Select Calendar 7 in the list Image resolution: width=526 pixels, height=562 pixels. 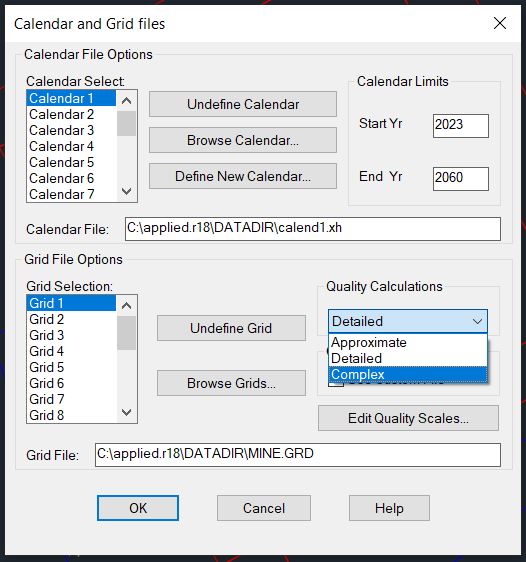tap(71, 194)
